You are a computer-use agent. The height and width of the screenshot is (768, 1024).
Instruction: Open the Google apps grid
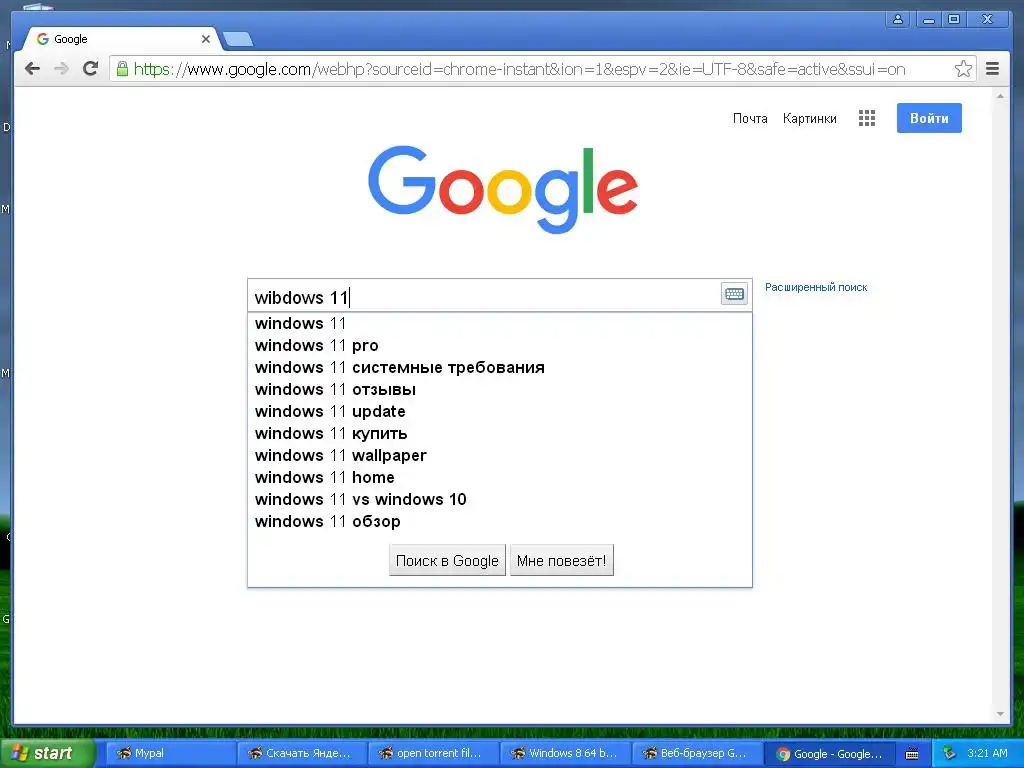(x=867, y=118)
